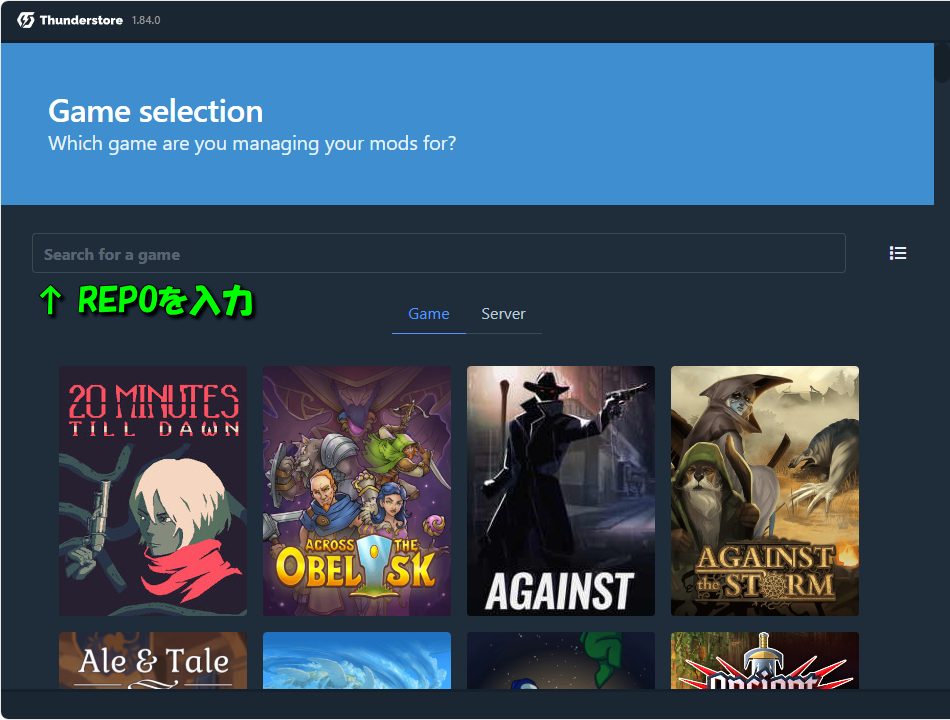The width and height of the screenshot is (950, 720).
Task: Click the mod-management subtitle text
Action: click(252, 144)
